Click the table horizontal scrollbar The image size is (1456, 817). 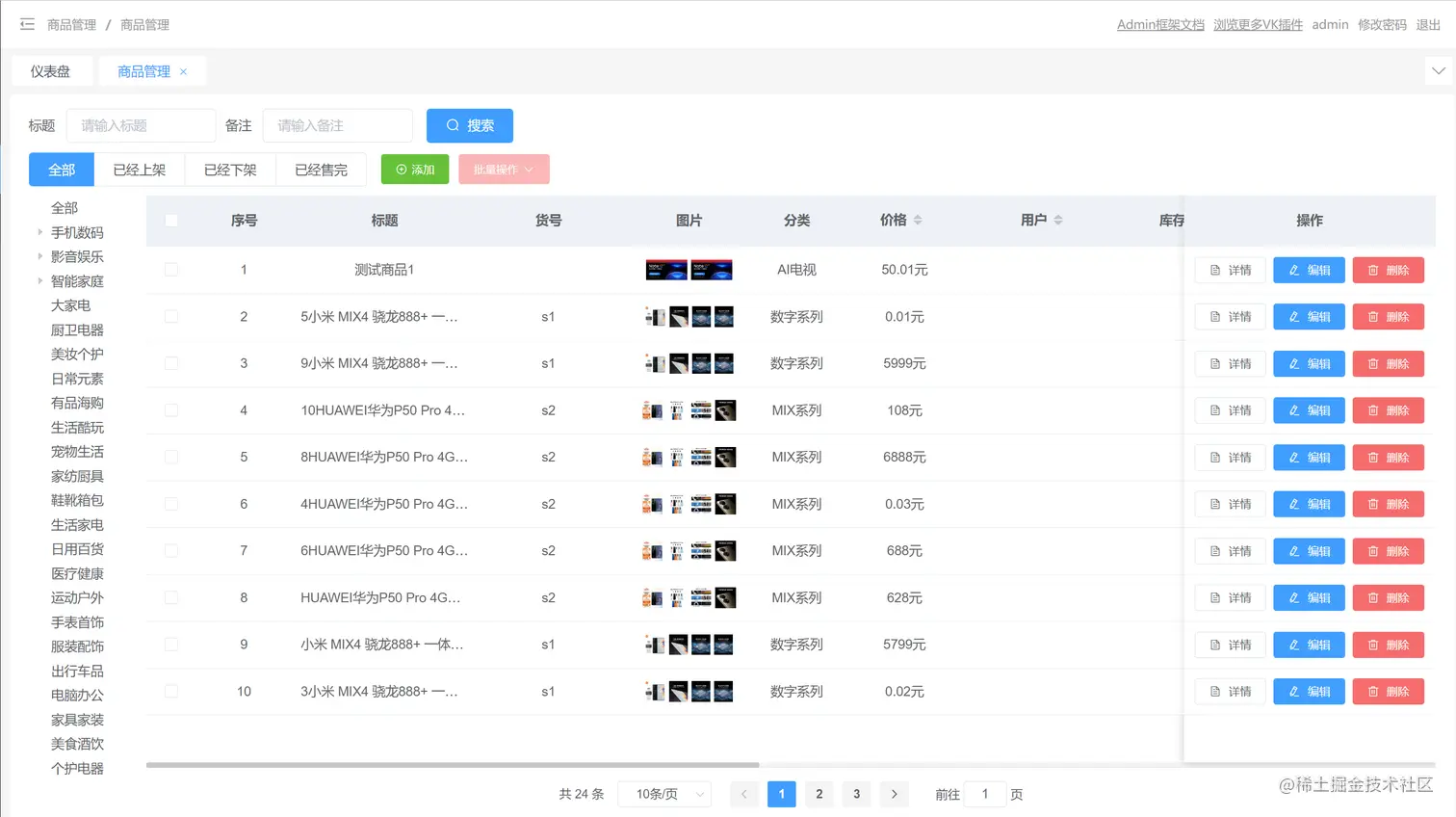[x=453, y=765]
